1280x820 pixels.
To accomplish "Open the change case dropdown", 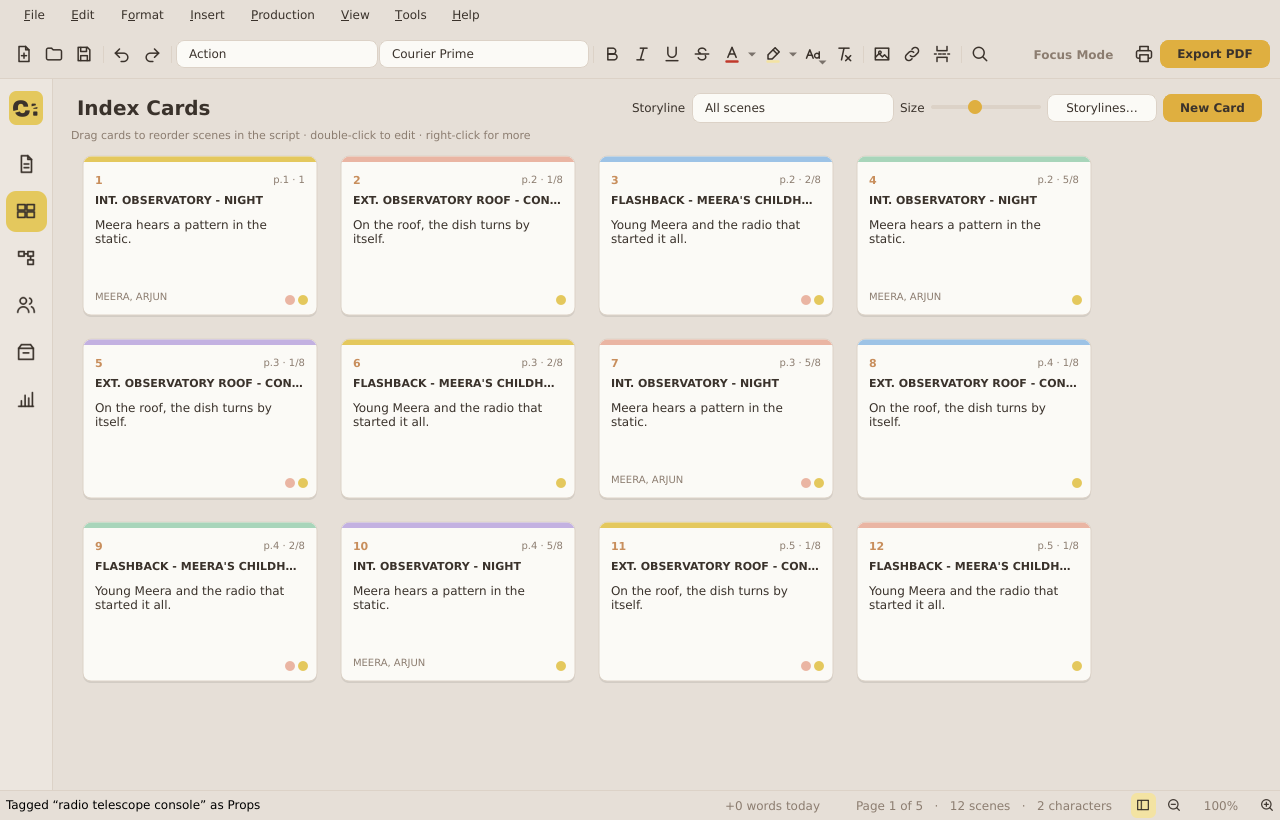I will (815, 54).
